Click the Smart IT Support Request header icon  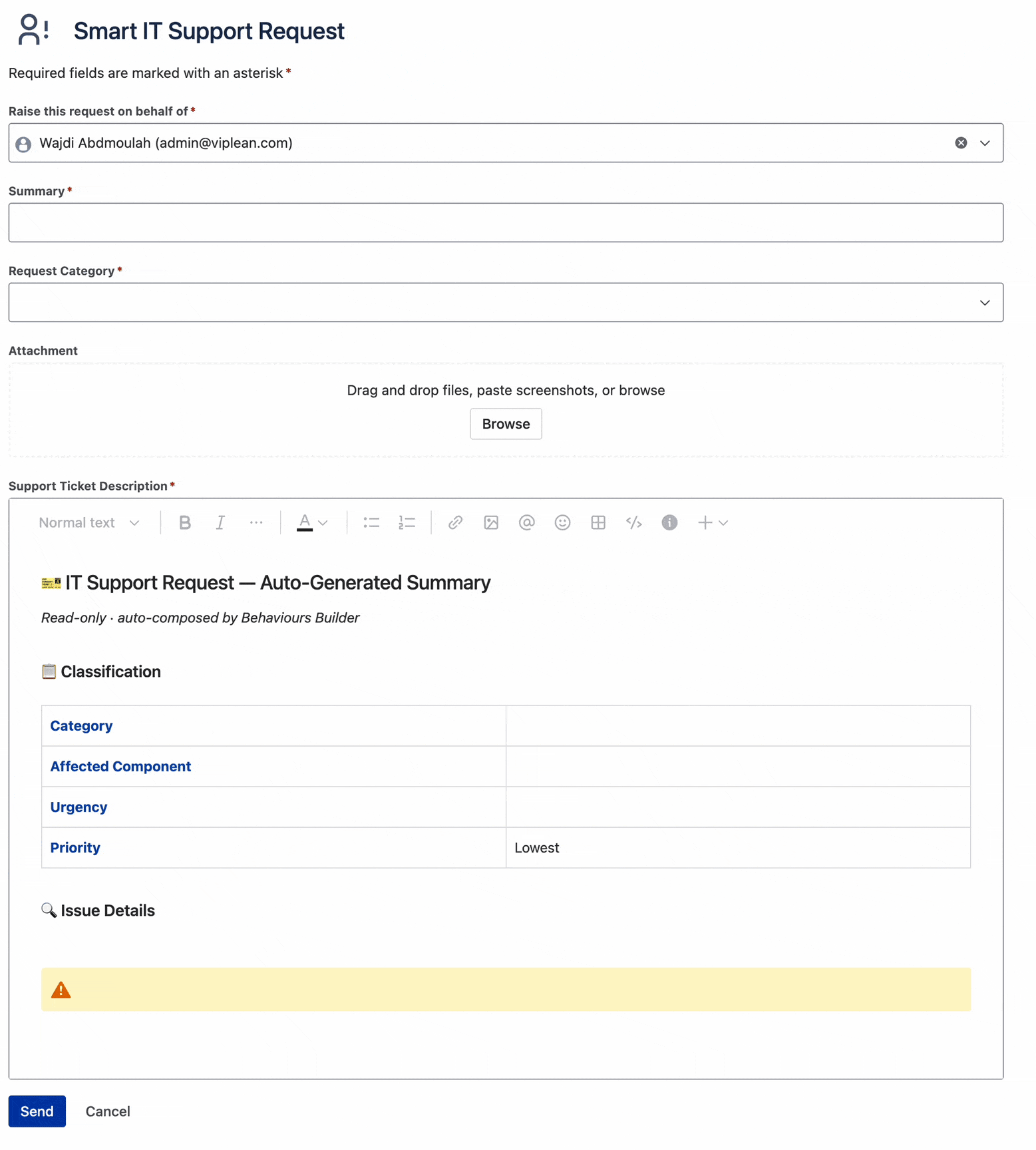(x=33, y=31)
